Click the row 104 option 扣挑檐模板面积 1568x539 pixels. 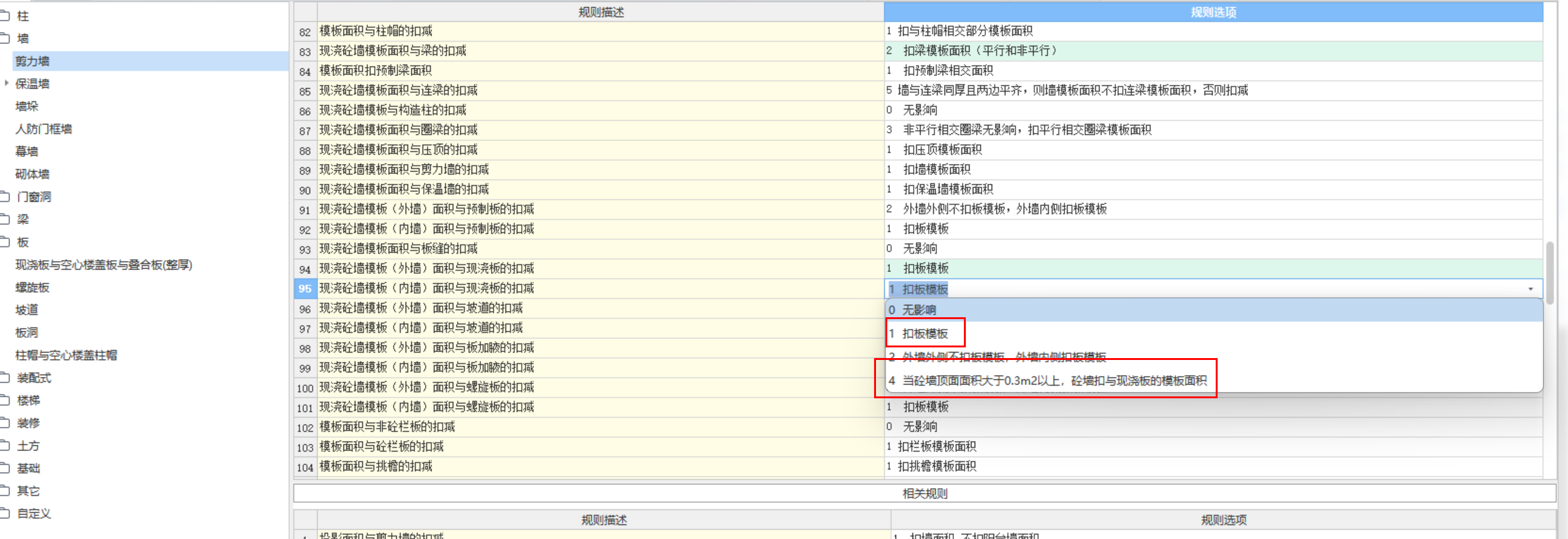point(1213,466)
